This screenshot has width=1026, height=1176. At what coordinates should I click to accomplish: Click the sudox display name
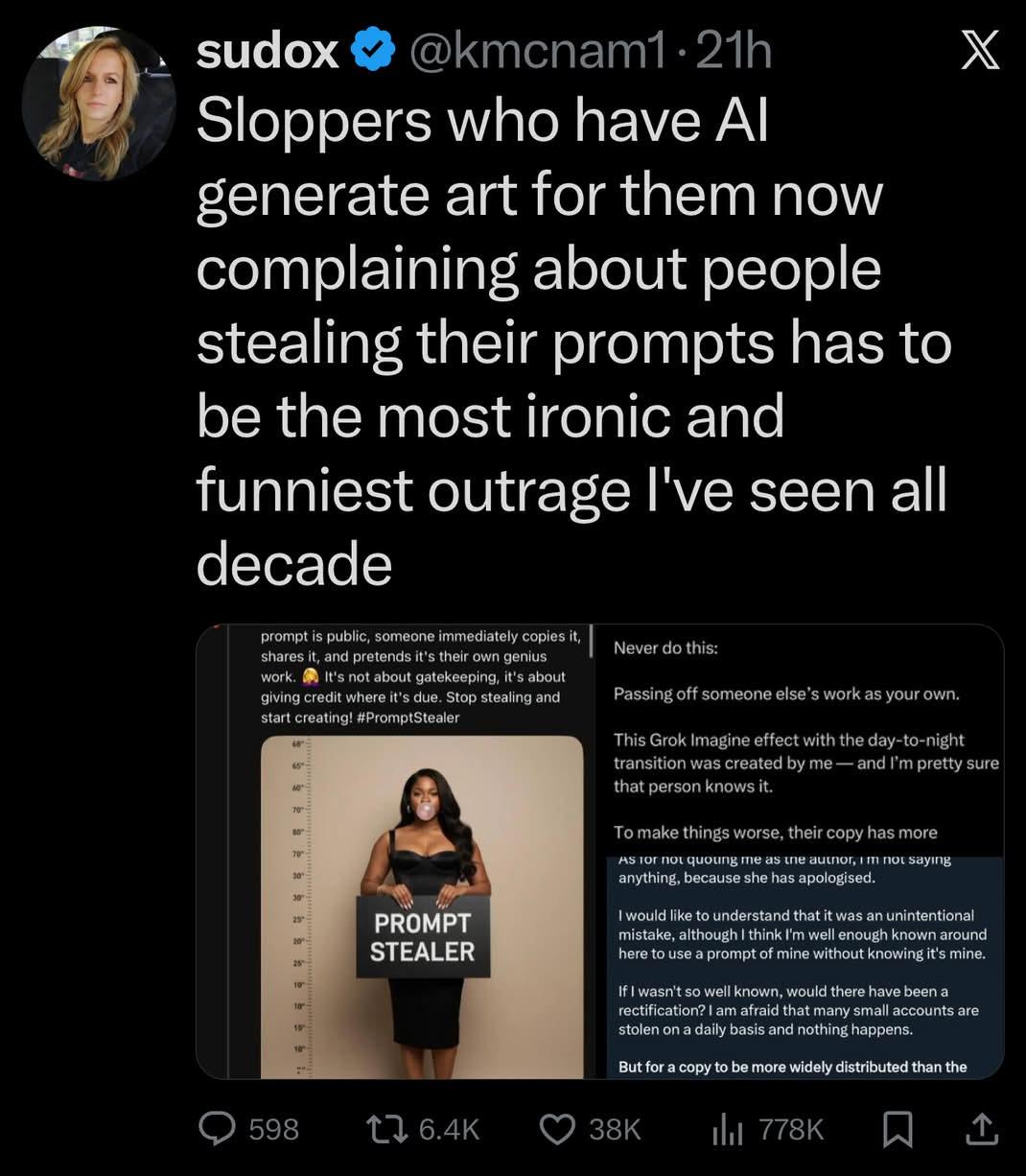268,51
